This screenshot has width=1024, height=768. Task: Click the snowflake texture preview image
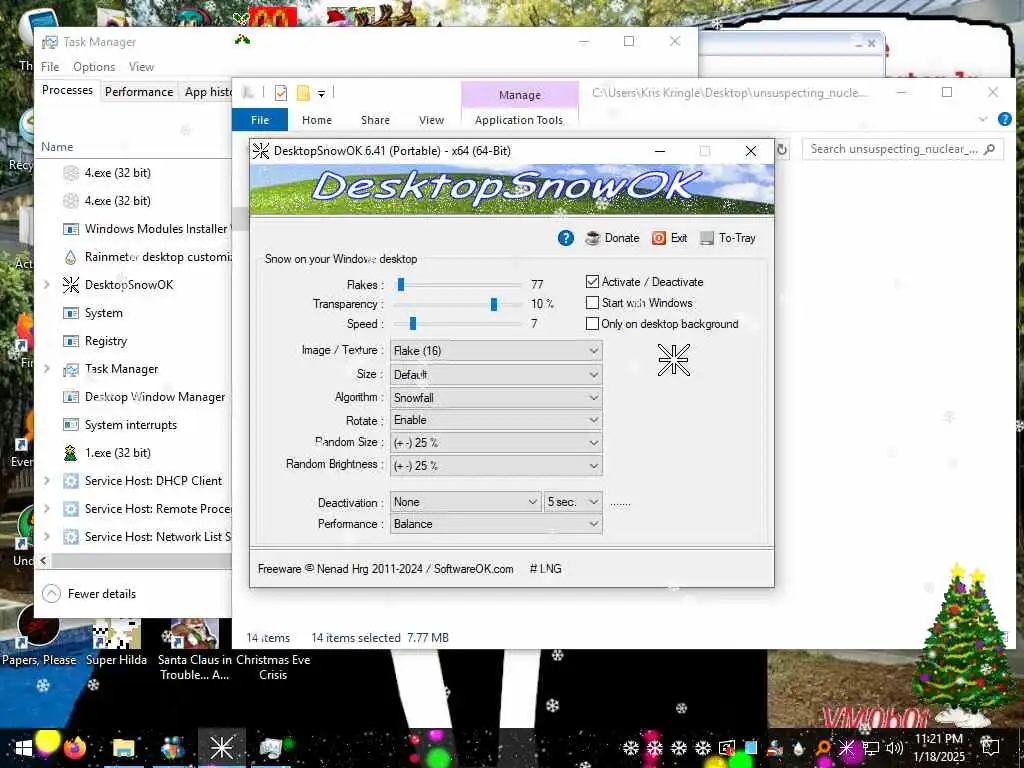click(673, 360)
